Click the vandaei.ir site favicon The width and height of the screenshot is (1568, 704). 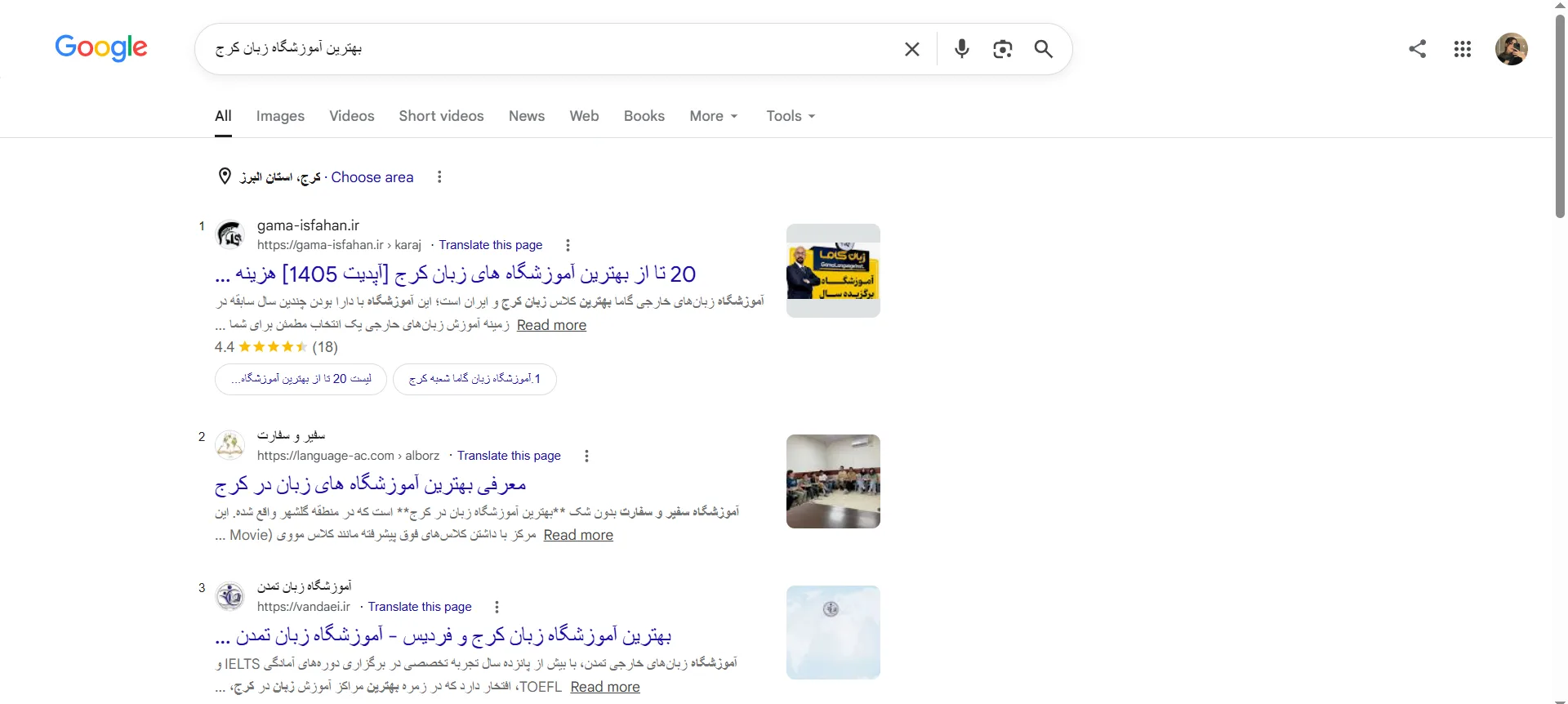(x=230, y=597)
